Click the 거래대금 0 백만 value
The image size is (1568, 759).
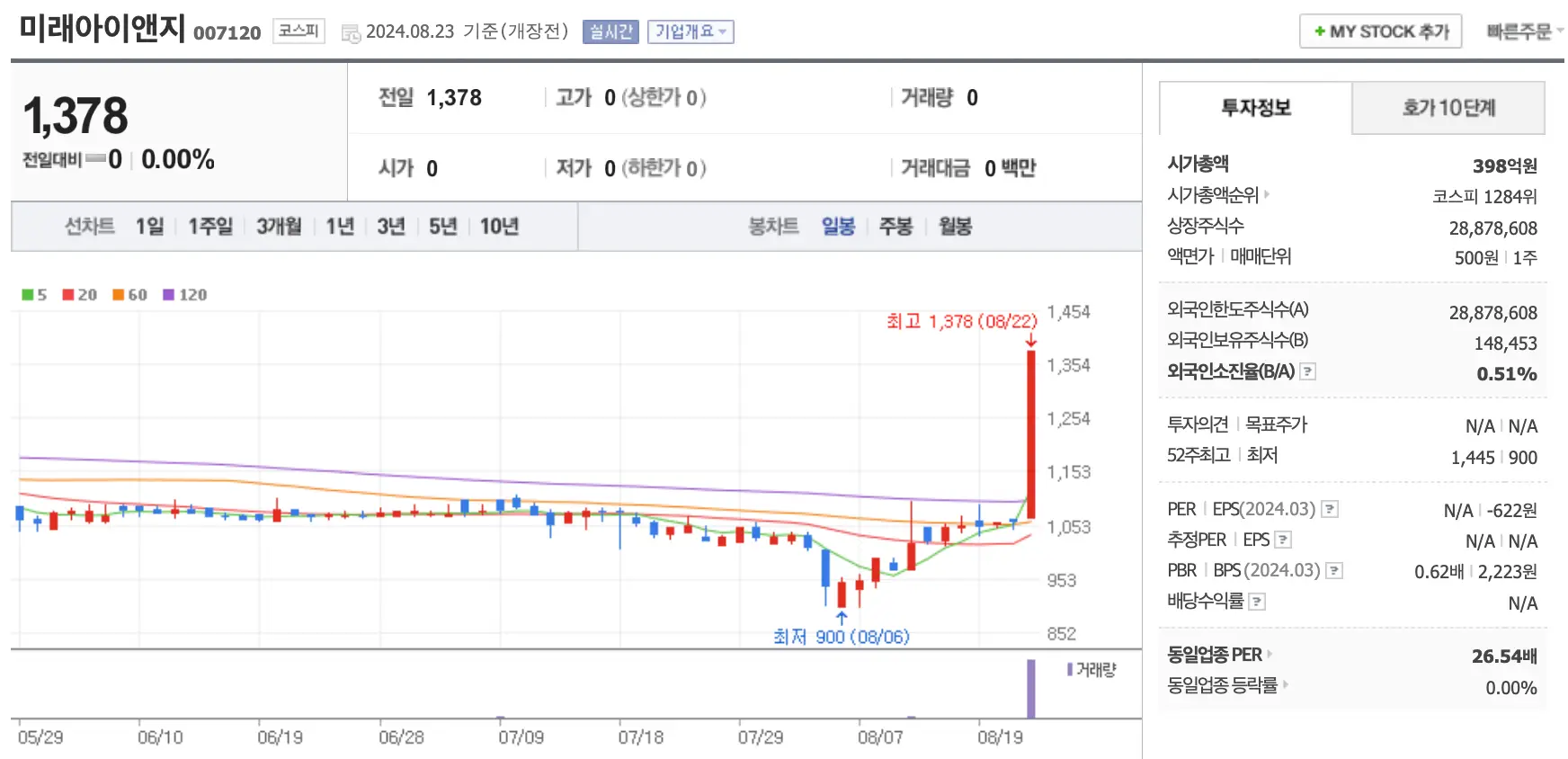(x=1010, y=168)
